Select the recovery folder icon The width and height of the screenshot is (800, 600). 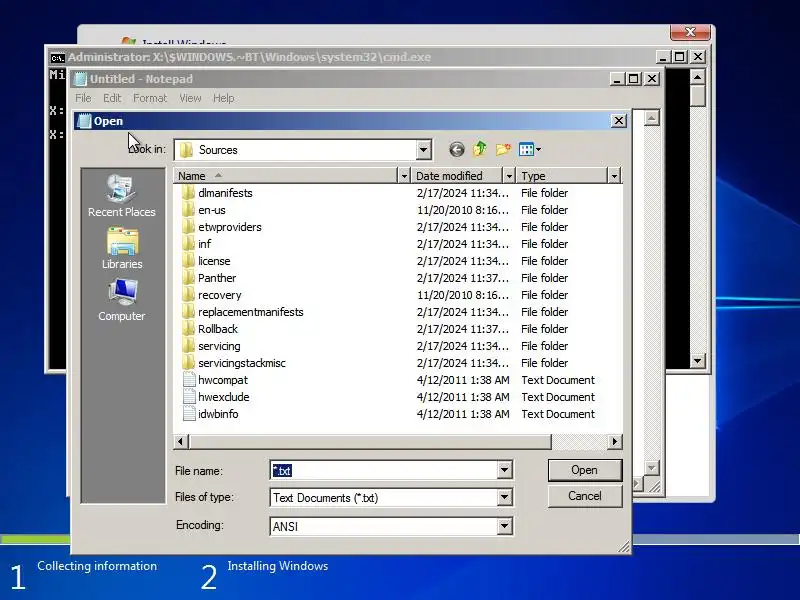tap(188, 295)
